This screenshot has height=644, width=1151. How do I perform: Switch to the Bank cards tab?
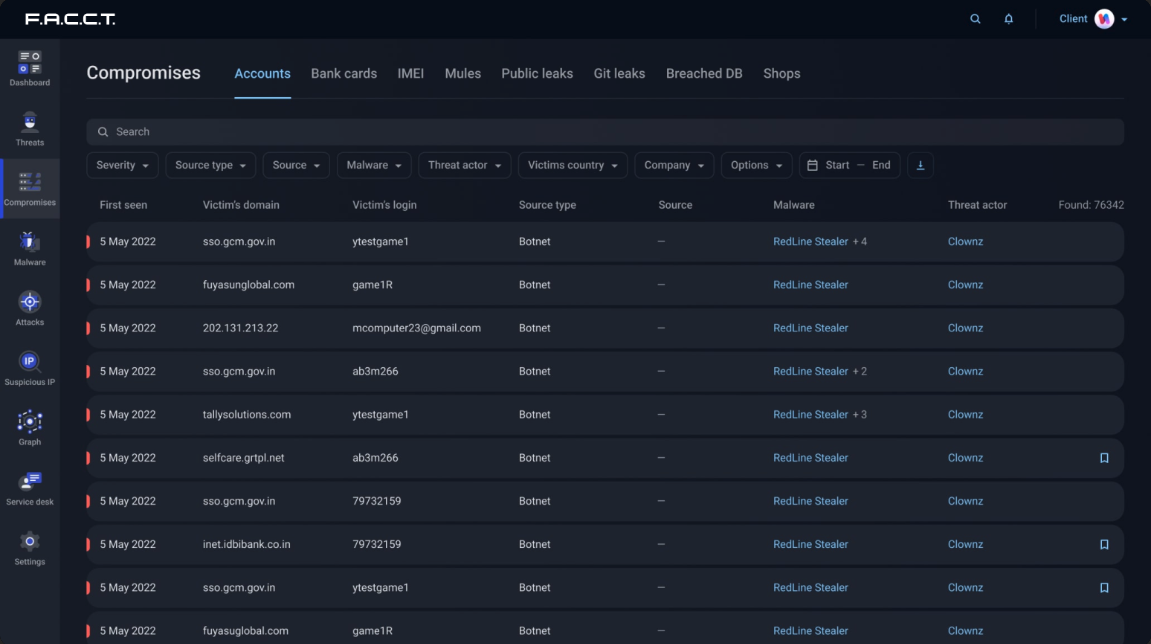[344, 74]
